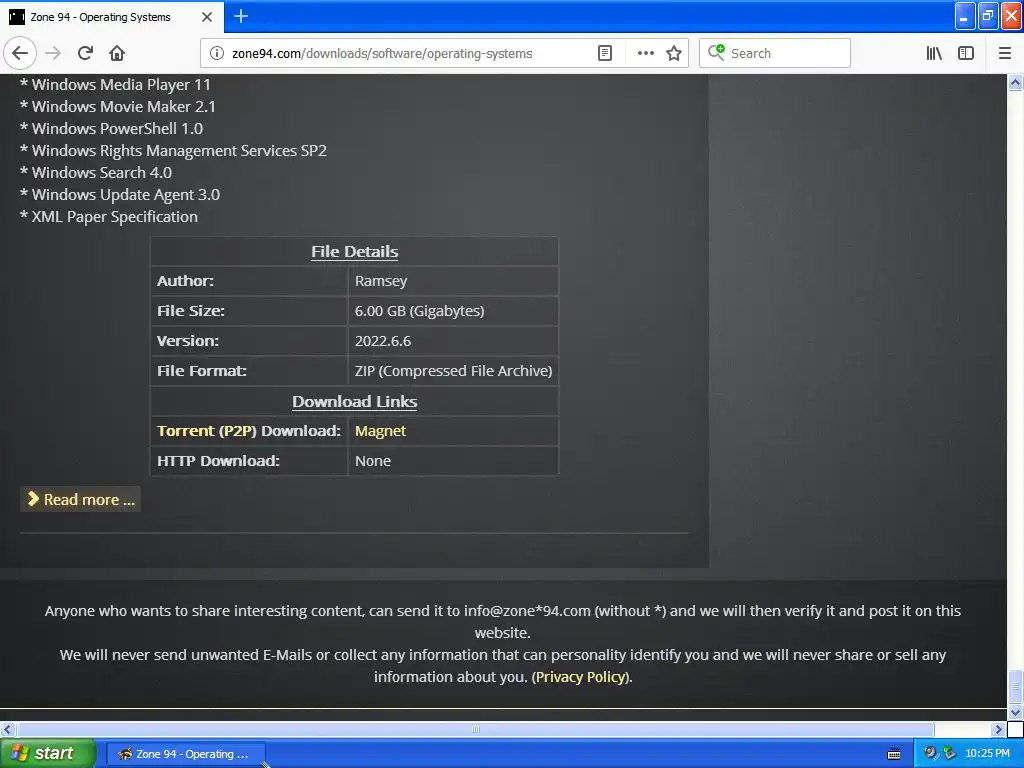Minimize the browser window

click(964, 16)
